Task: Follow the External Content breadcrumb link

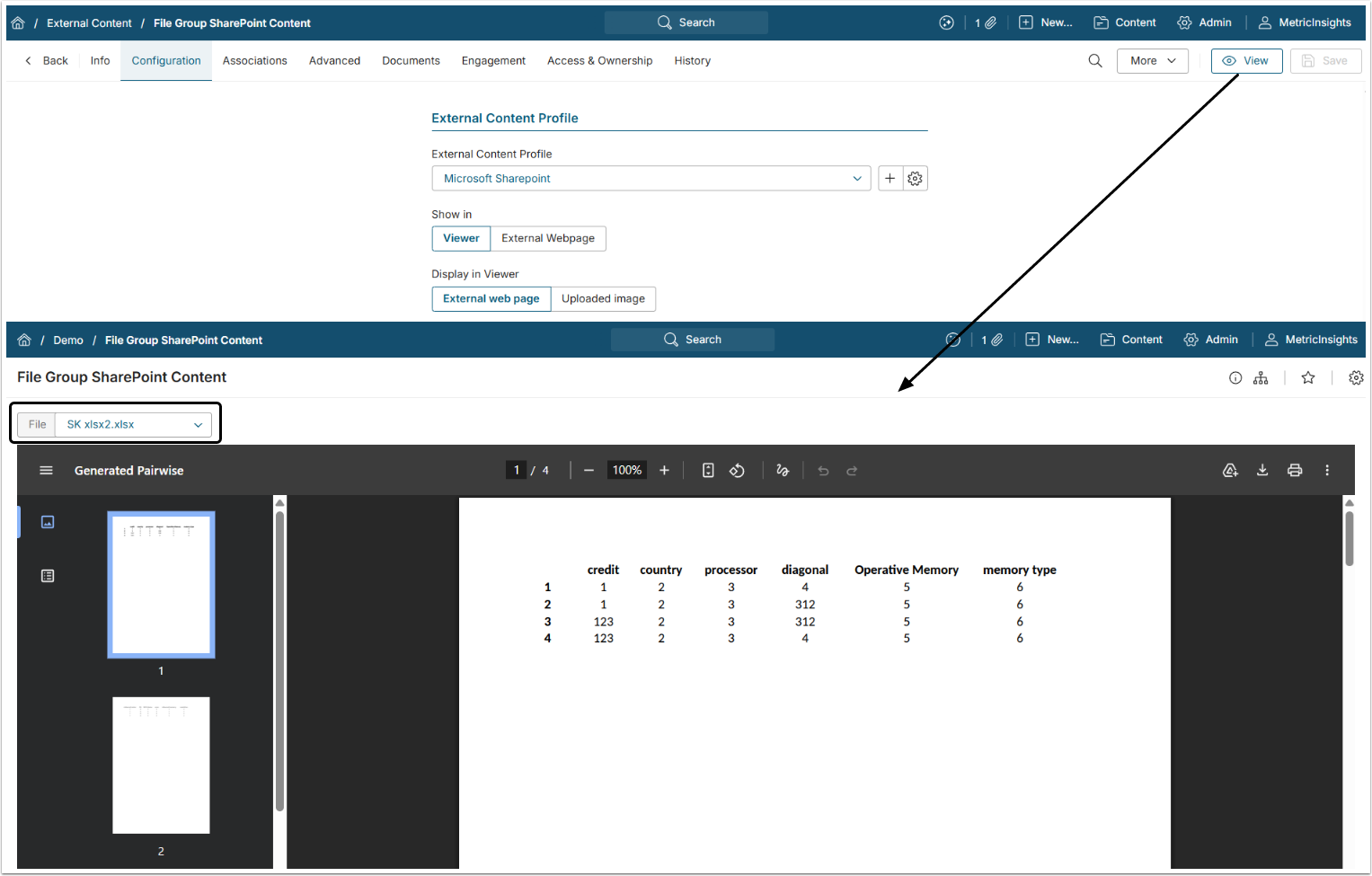Action: 89,23
